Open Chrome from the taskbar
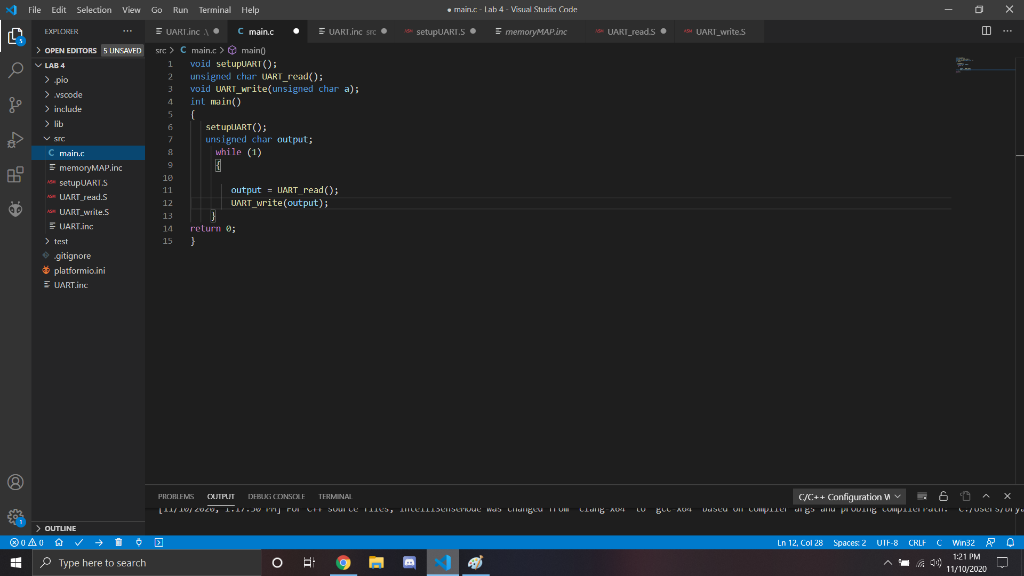The image size is (1024, 576). click(x=343, y=562)
